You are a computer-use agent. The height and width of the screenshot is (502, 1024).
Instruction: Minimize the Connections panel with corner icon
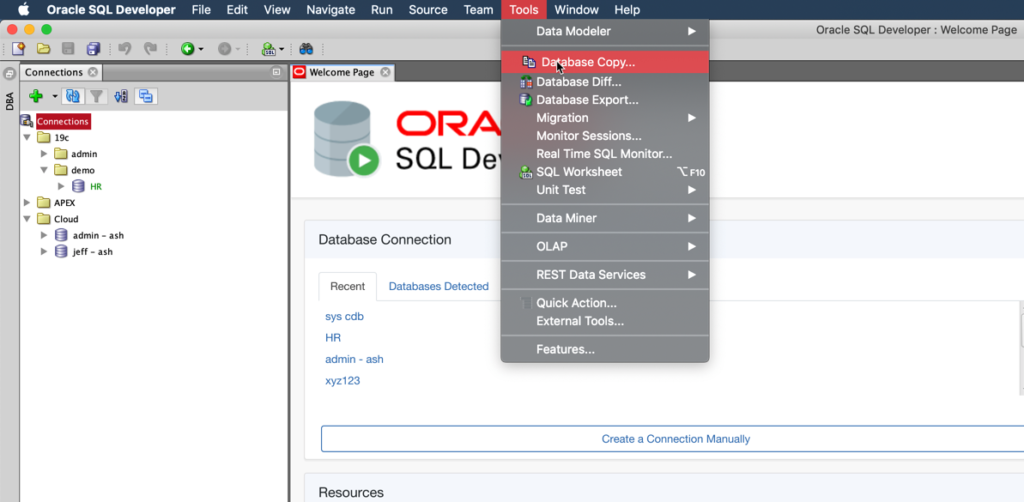(276, 72)
